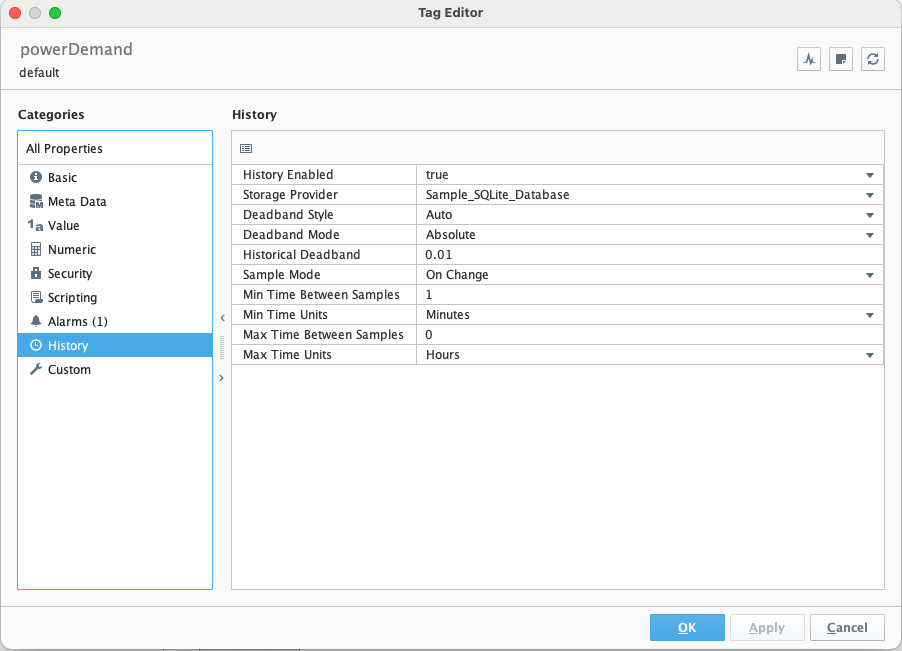Select the Numeric category
This screenshot has width=902, height=651.
[x=71, y=249]
